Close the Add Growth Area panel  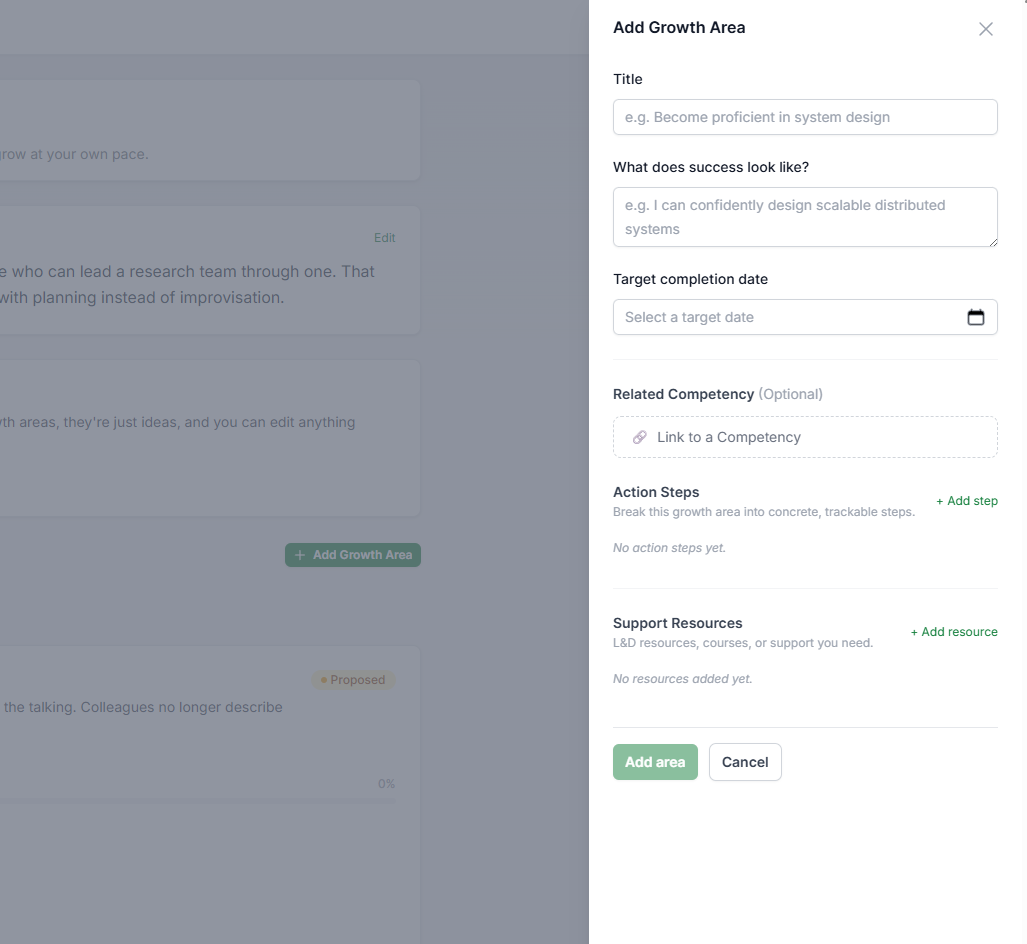click(986, 29)
